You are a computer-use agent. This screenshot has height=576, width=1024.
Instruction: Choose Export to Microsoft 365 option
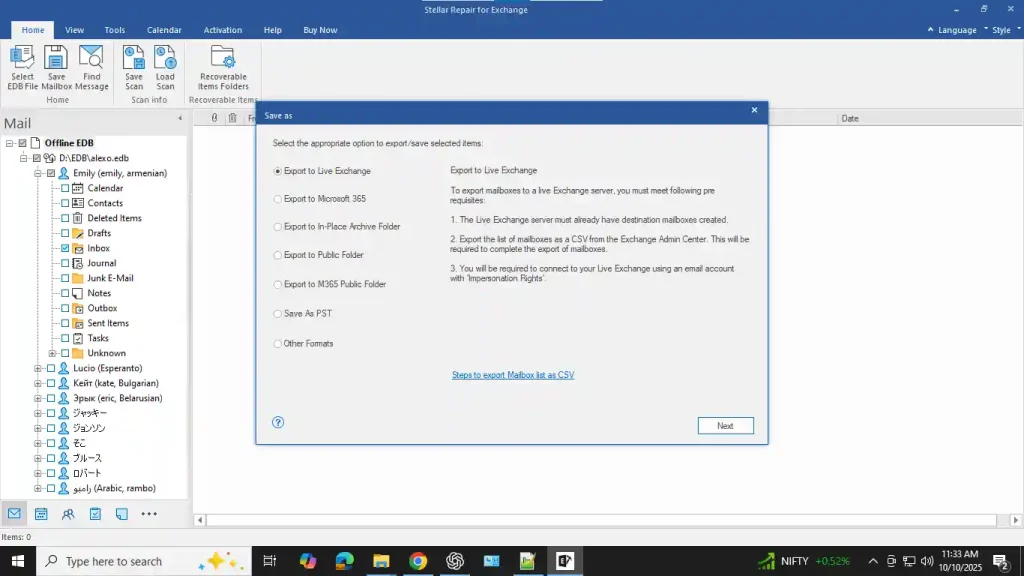click(x=278, y=199)
